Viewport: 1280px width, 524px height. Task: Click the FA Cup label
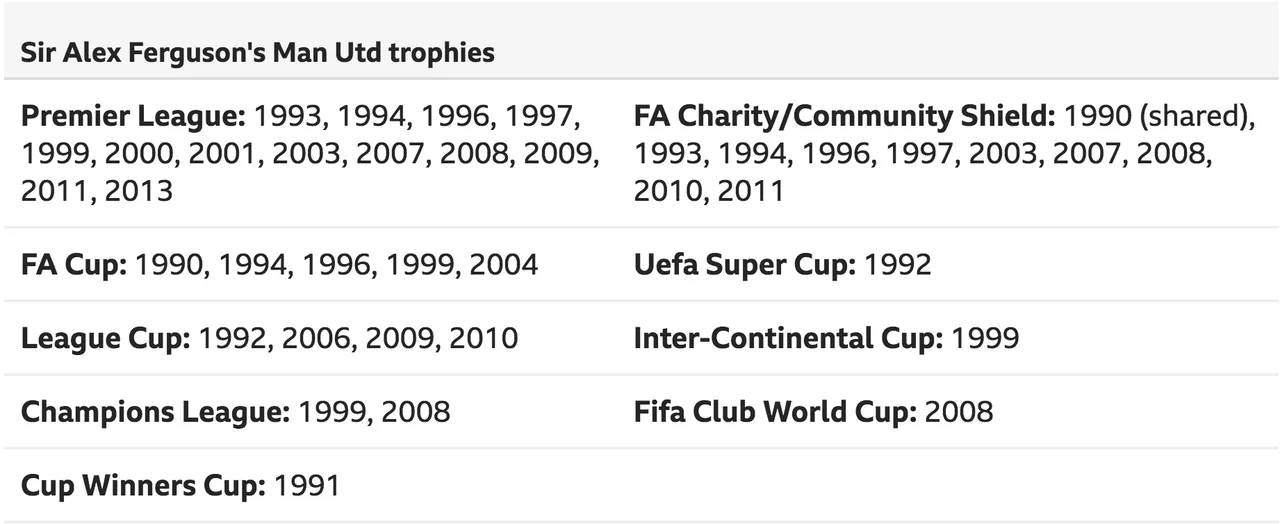tap(74, 264)
